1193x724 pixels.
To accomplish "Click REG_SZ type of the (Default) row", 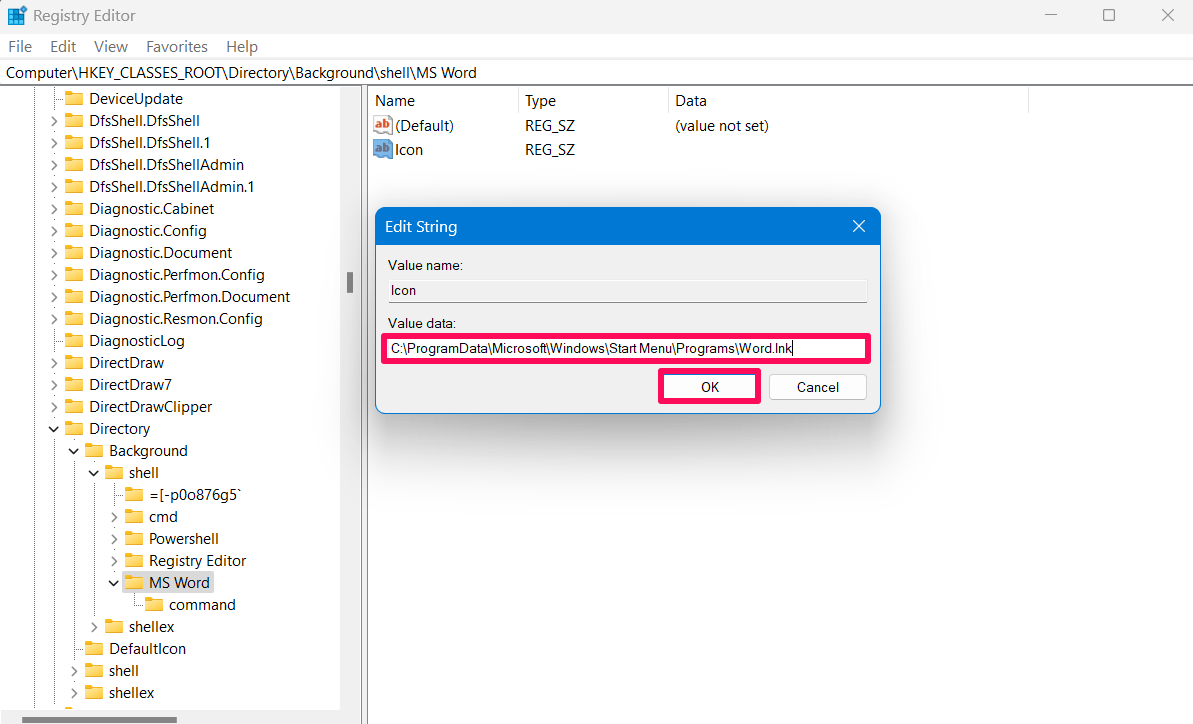I will click(x=550, y=125).
